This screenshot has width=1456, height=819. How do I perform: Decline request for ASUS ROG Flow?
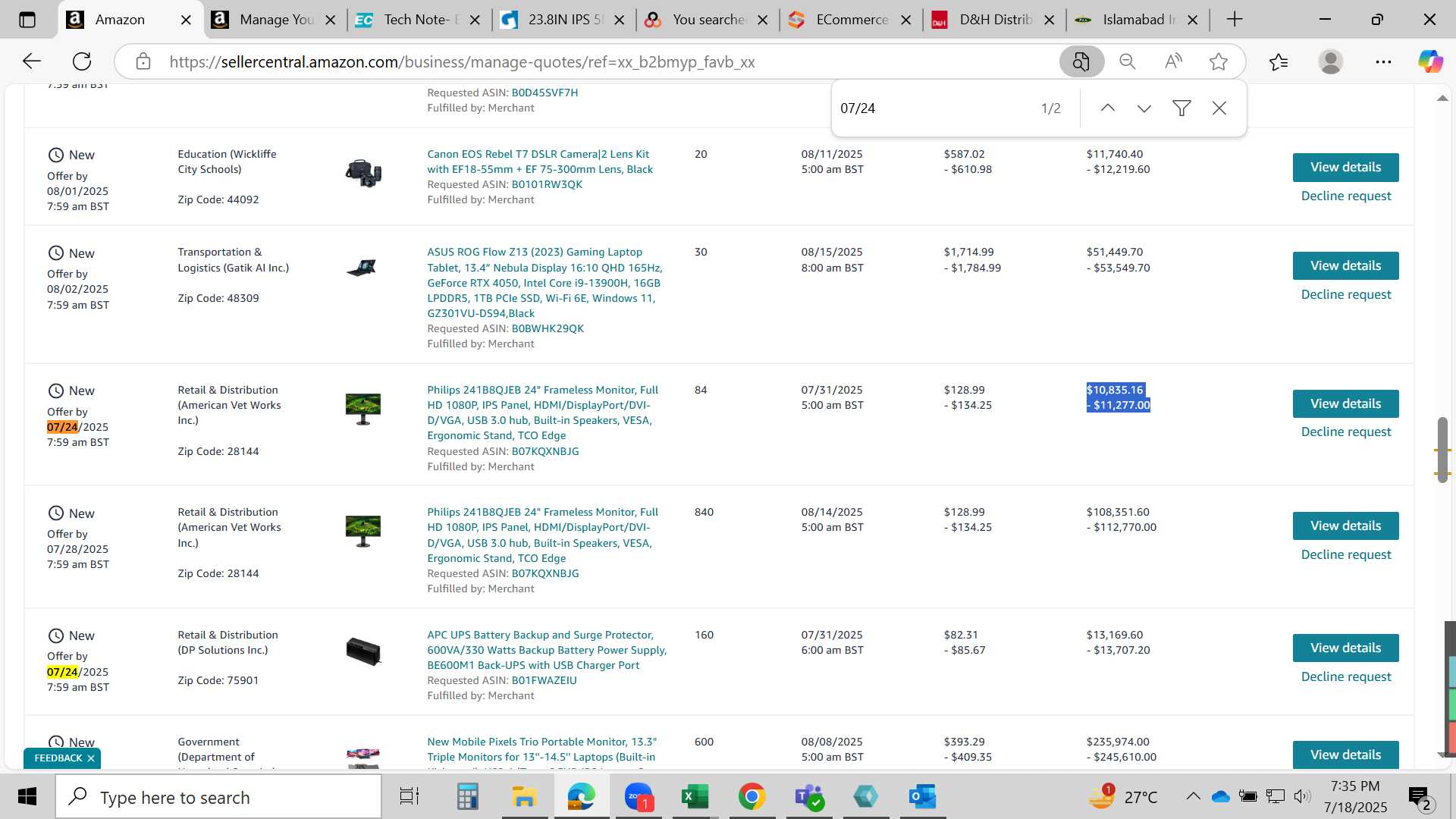[x=1346, y=295]
